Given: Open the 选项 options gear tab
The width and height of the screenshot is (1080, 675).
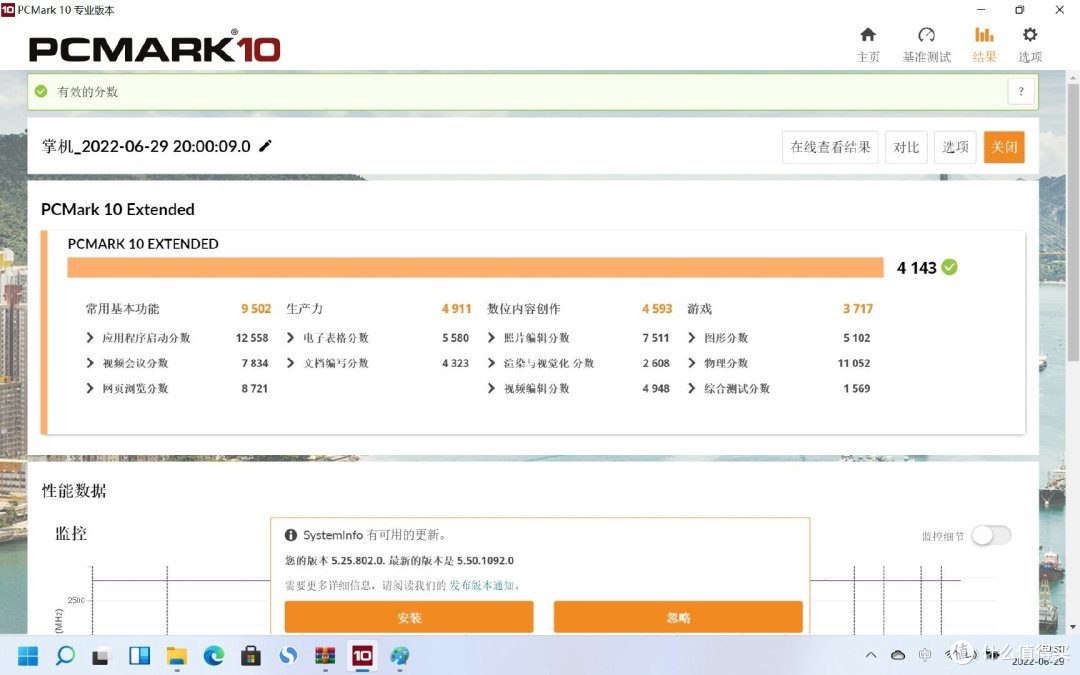Looking at the screenshot, I should click(x=1030, y=45).
